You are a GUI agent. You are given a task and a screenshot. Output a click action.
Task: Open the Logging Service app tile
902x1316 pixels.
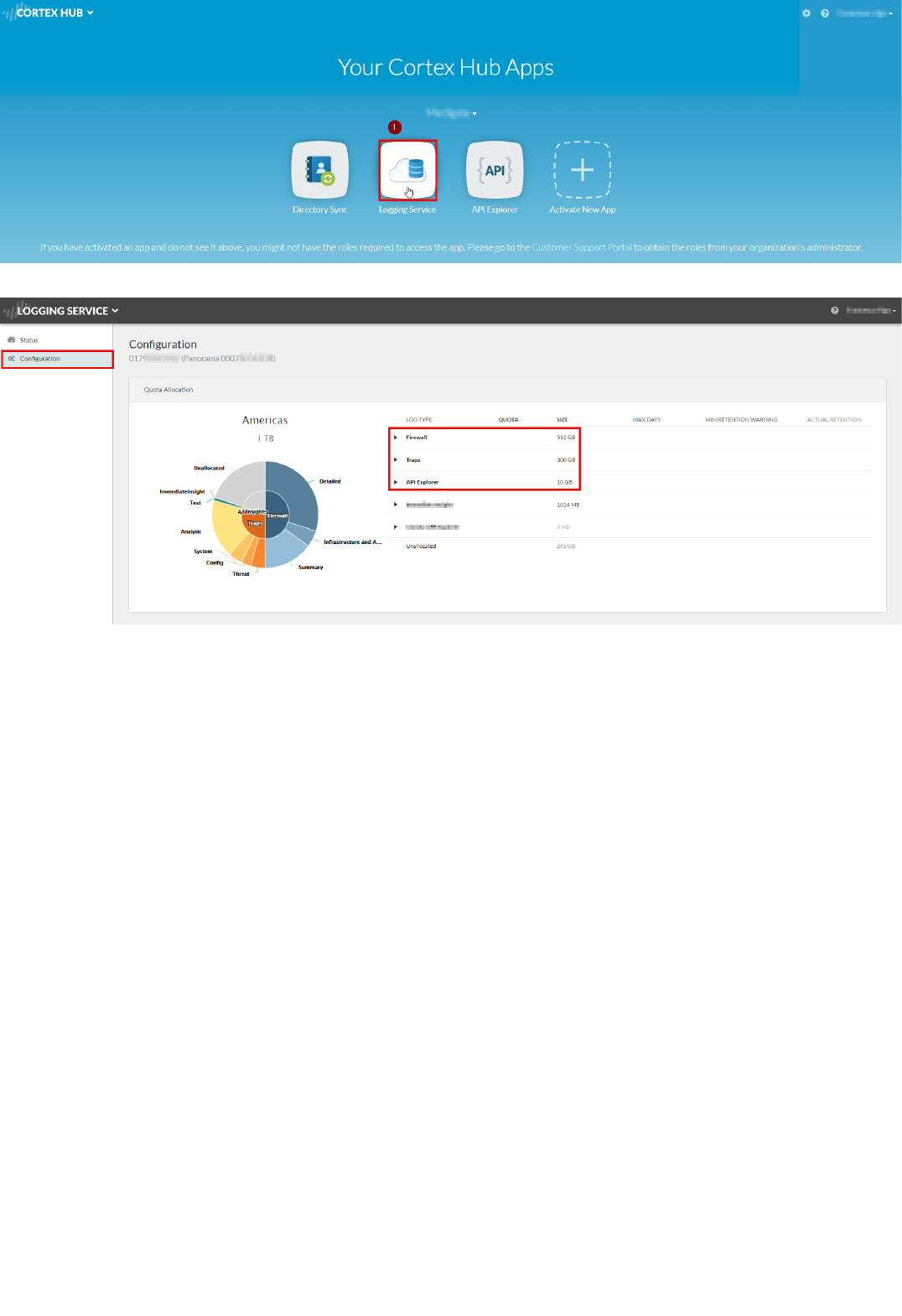407,169
